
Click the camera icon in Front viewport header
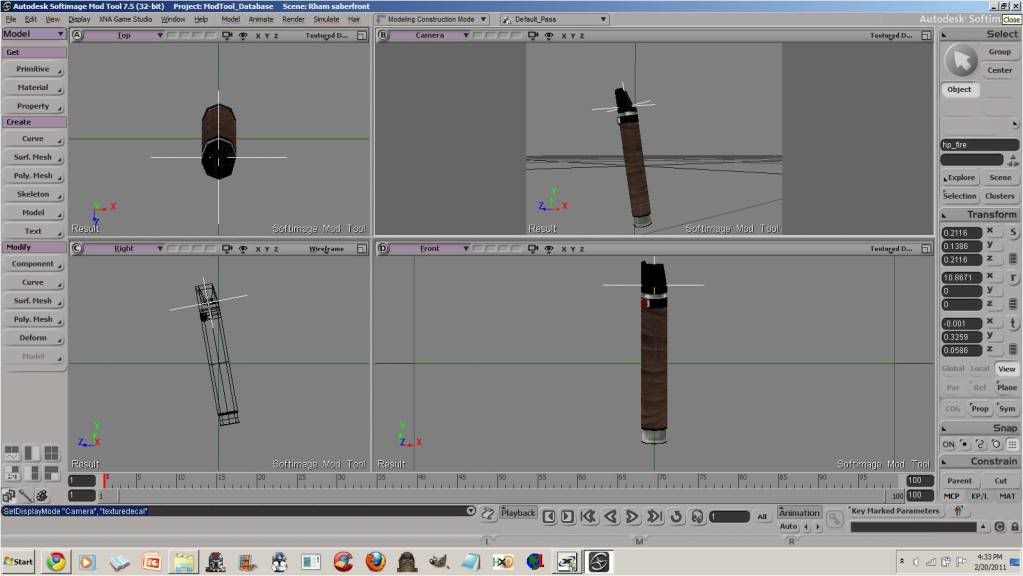click(x=533, y=249)
